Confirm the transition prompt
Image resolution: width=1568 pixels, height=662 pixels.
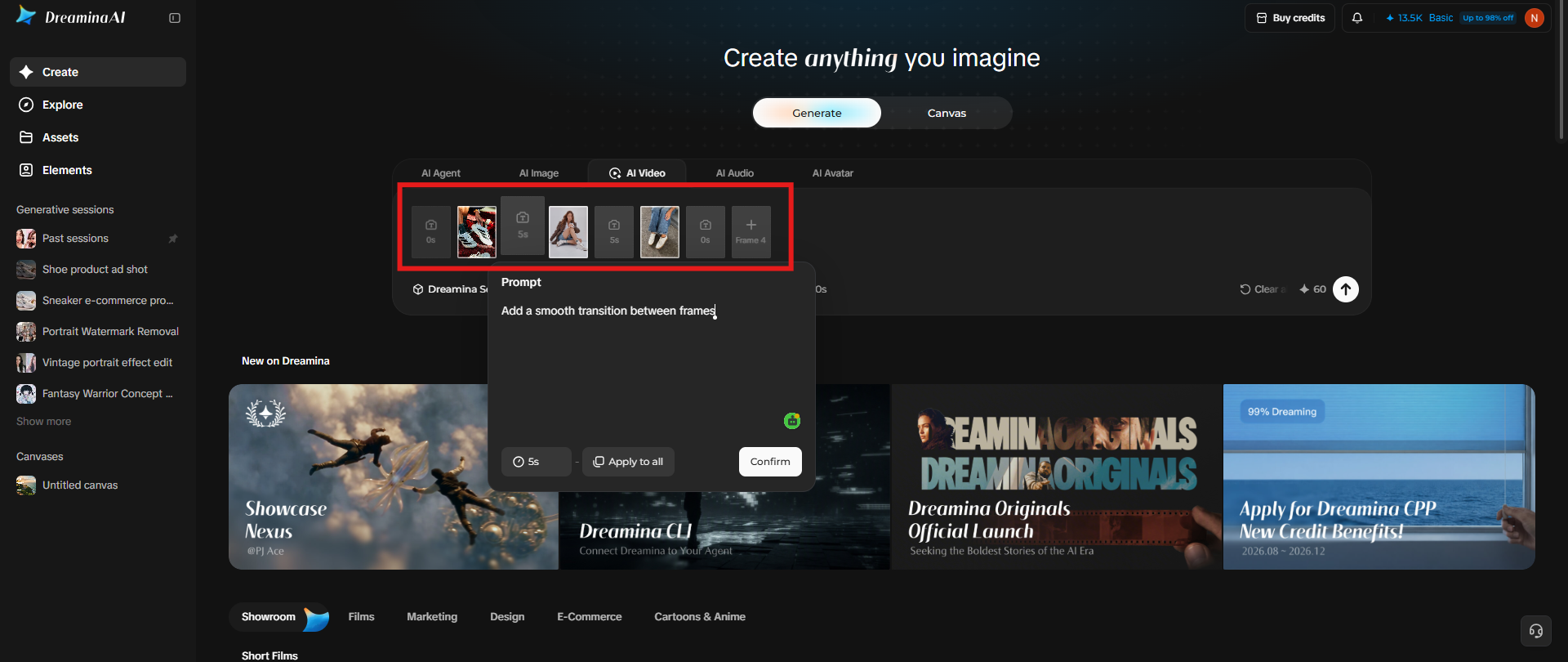(770, 462)
